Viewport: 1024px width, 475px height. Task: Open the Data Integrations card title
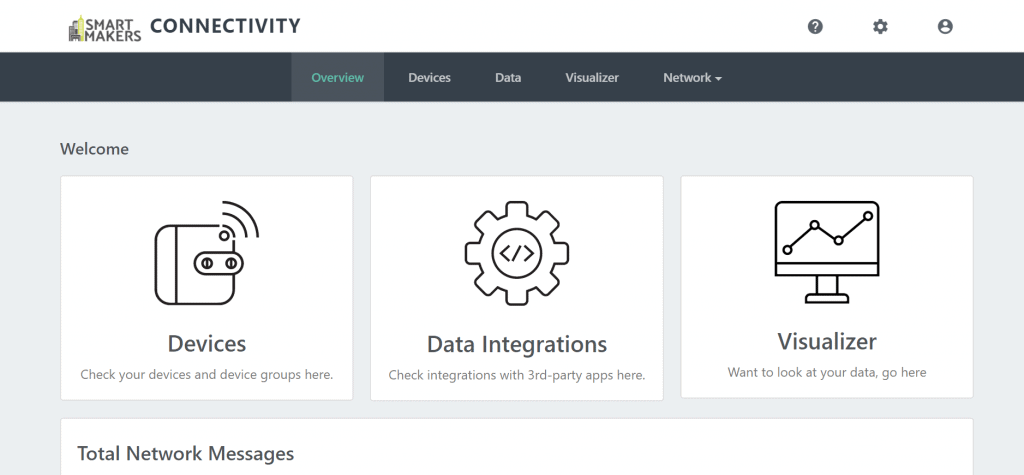click(x=517, y=344)
